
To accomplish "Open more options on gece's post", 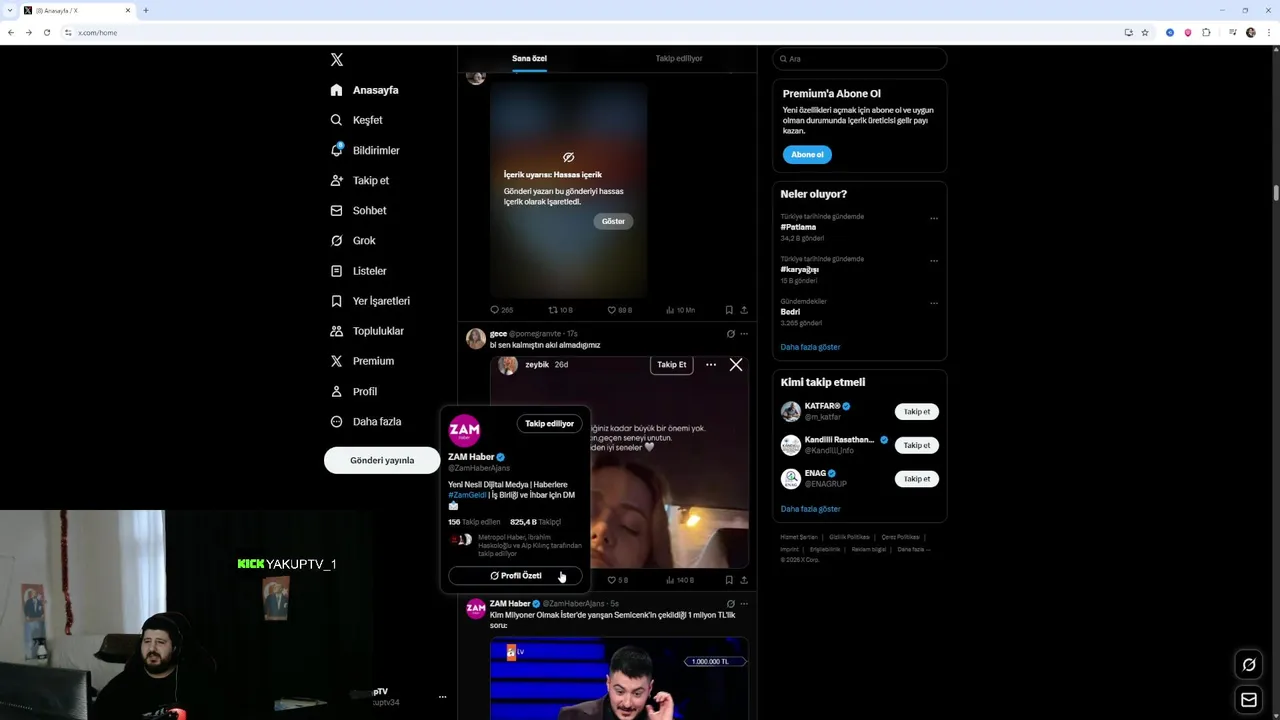I will (x=744, y=334).
